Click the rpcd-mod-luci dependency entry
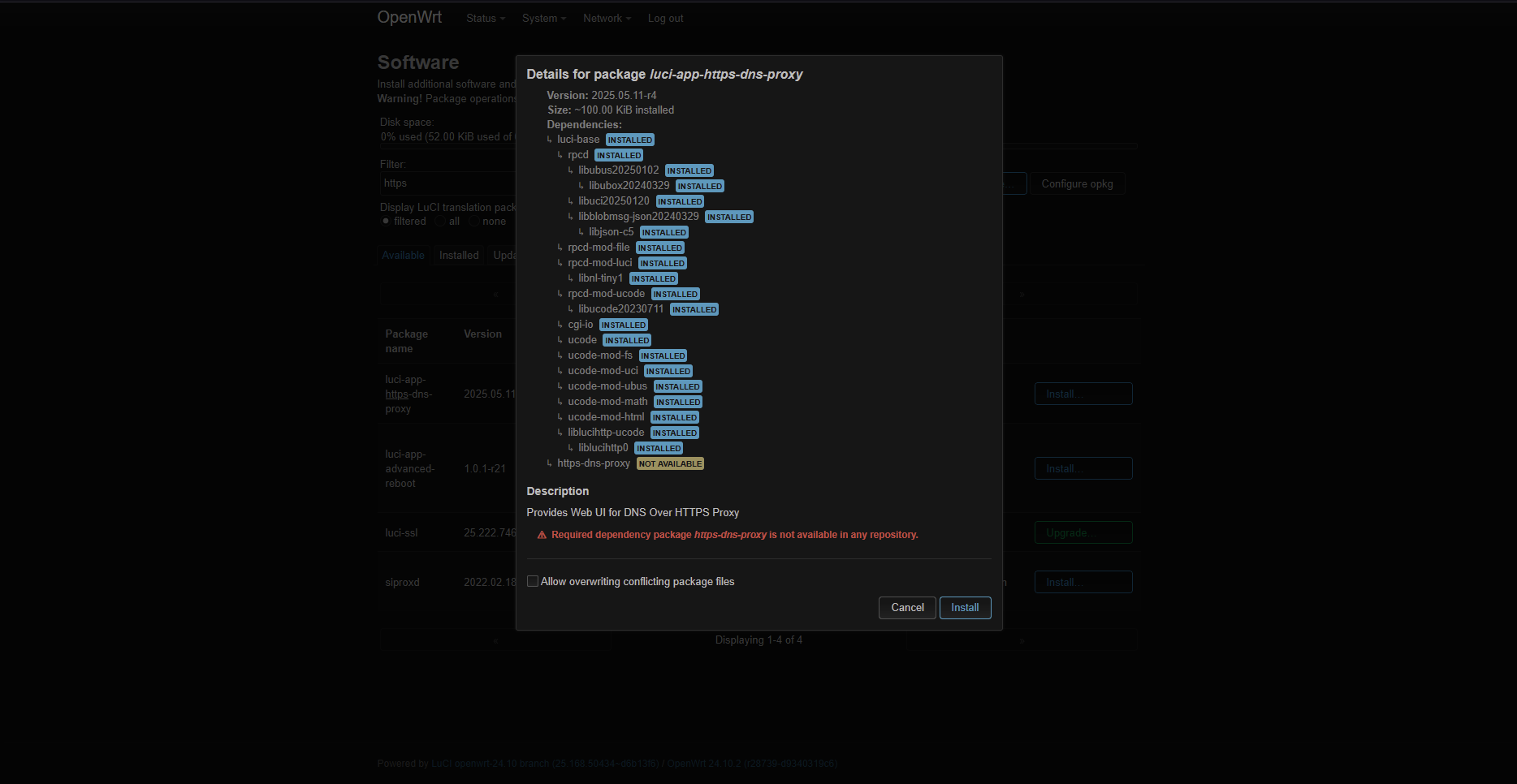Screen dimensions: 1517x784 pyautogui.click(x=600, y=263)
